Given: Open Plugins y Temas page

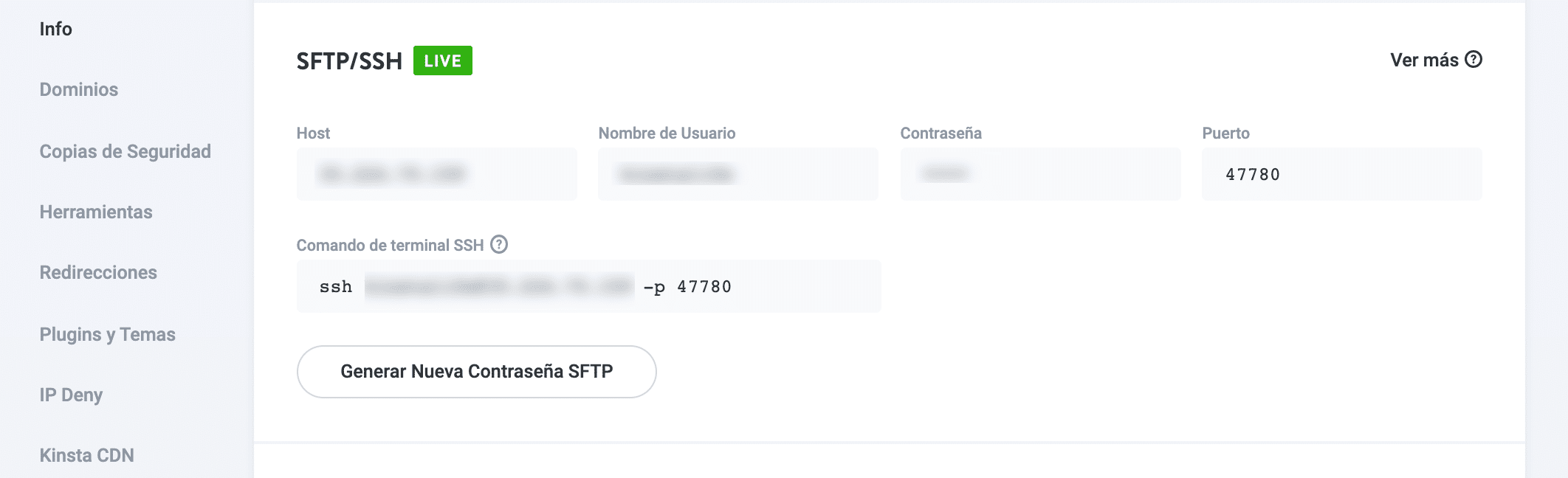Looking at the screenshot, I should pyautogui.click(x=108, y=334).
